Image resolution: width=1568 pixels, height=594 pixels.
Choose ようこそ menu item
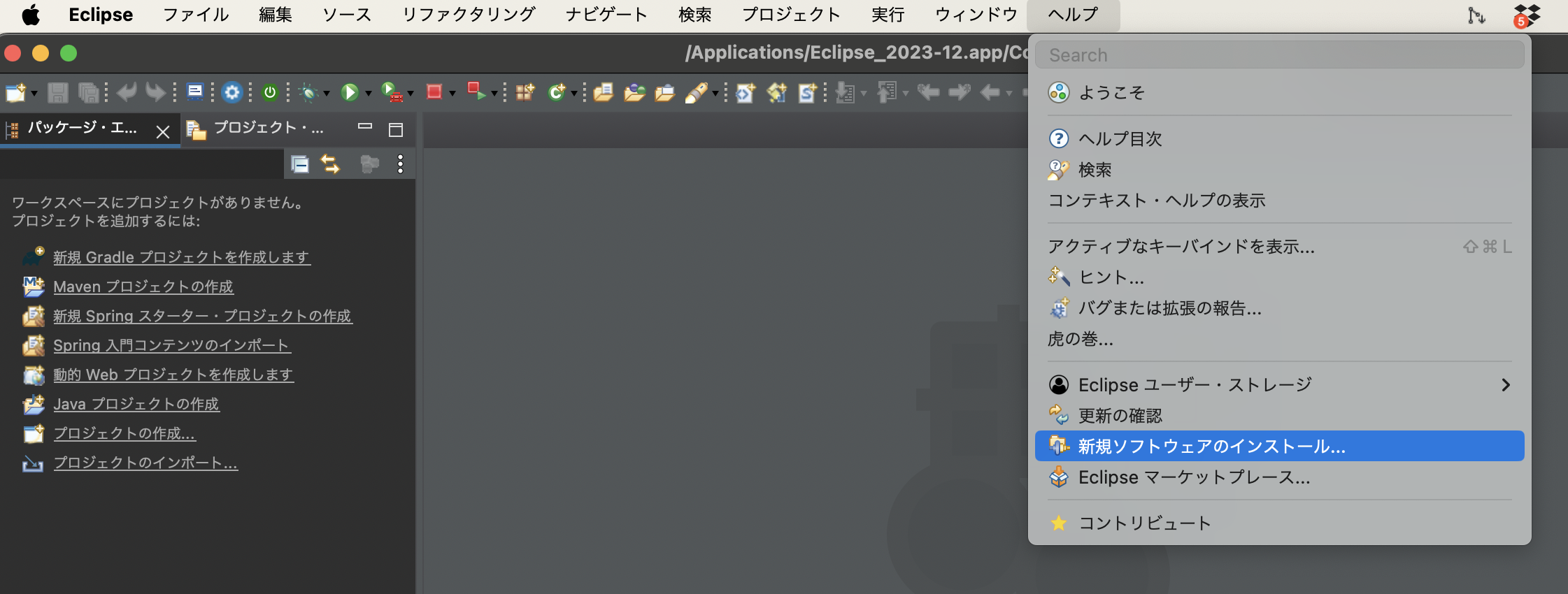1279,92
